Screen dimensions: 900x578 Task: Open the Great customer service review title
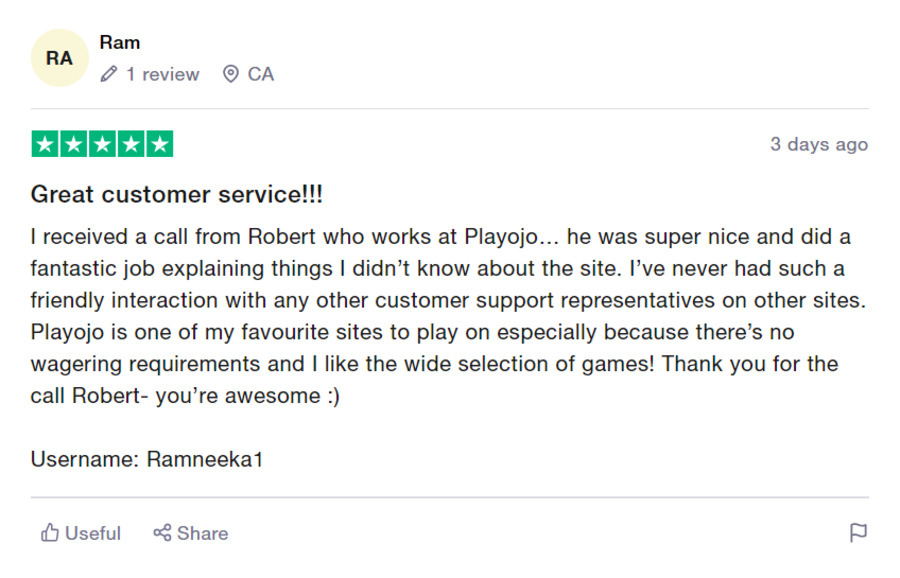tap(177, 195)
